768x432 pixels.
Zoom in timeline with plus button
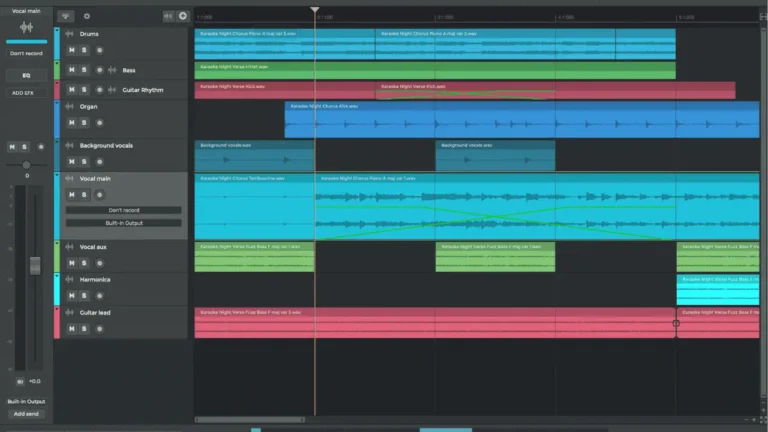tap(754, 420)
